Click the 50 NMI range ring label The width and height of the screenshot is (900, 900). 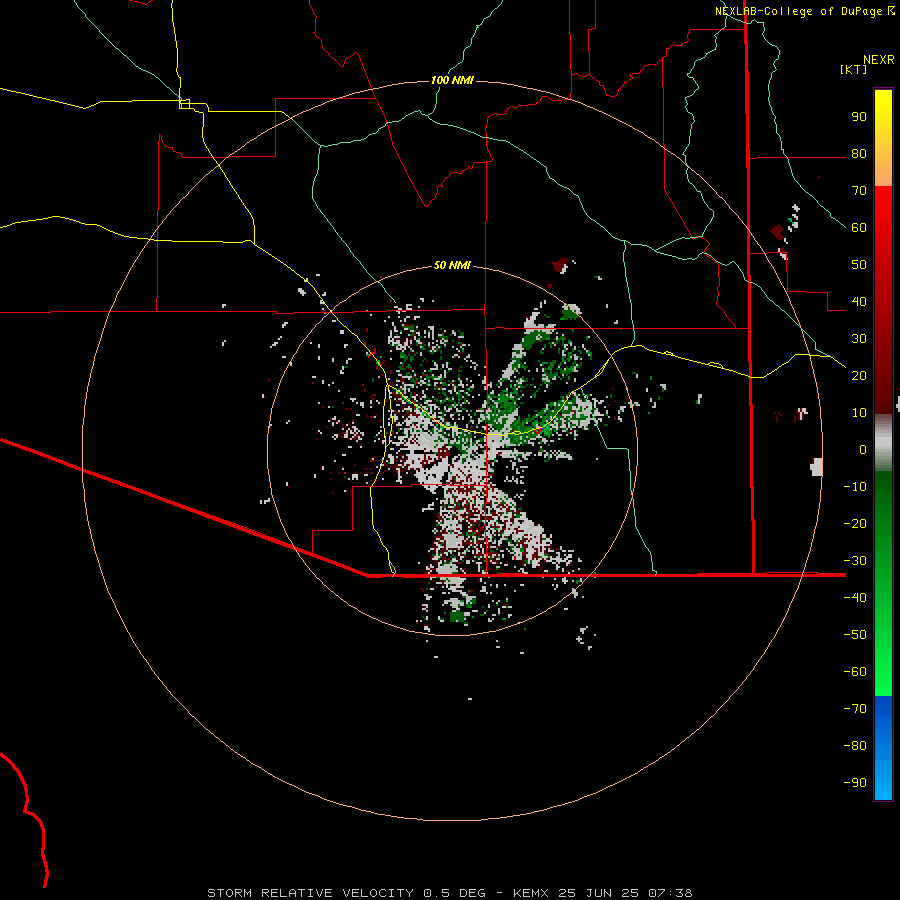(452, 265)
